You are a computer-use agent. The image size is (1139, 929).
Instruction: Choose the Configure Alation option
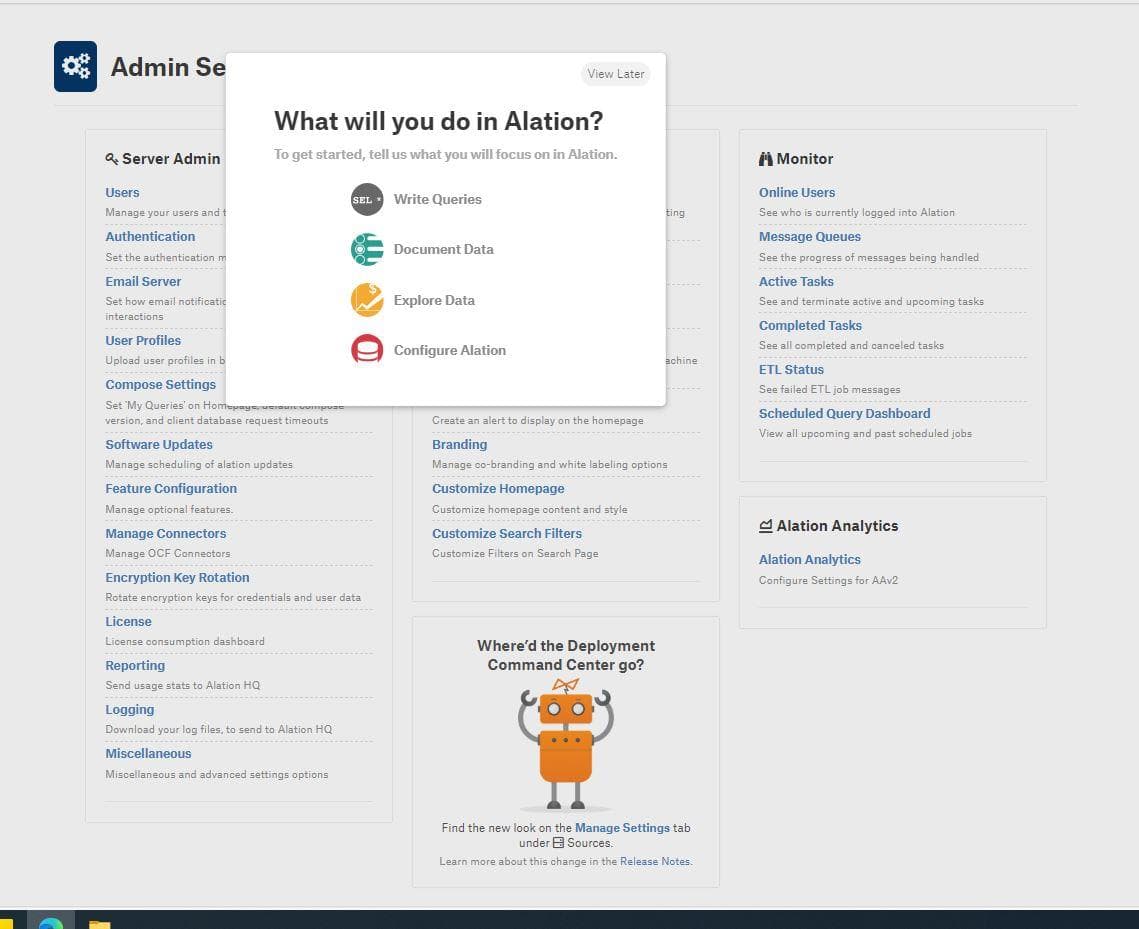point(450,350)
